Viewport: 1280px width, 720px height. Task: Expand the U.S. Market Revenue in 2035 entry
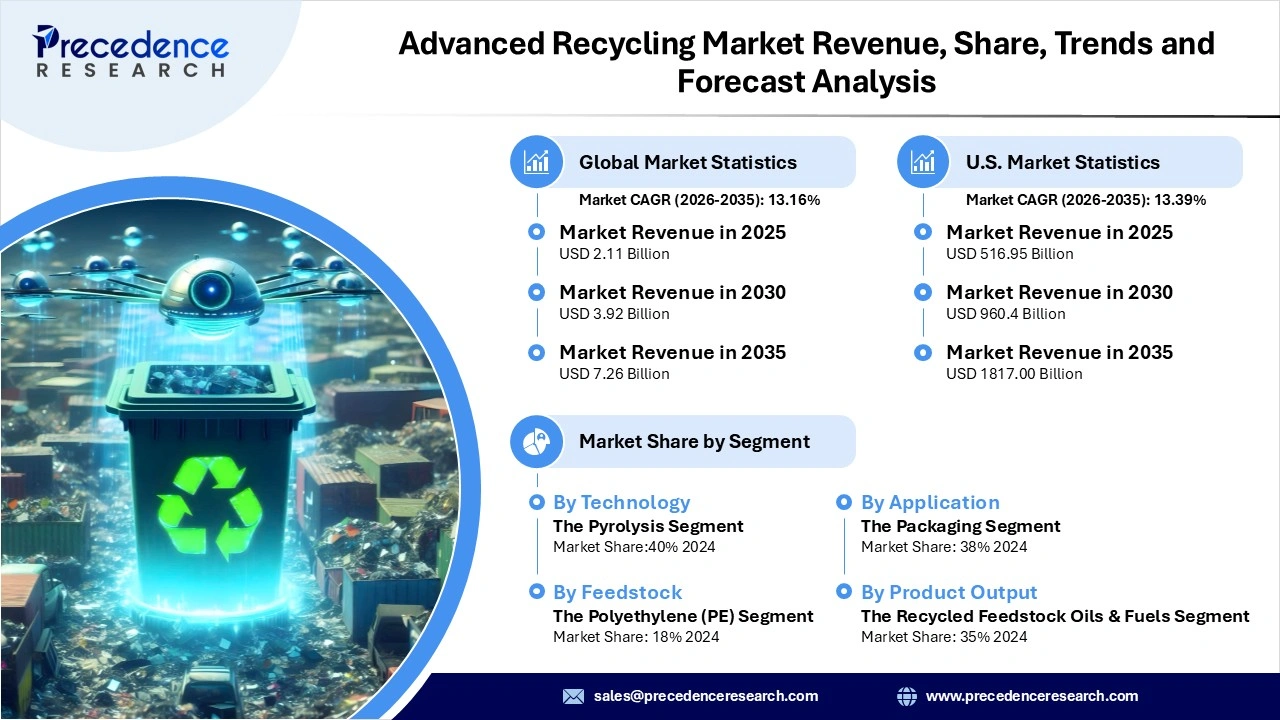[x=1059, y=352]
